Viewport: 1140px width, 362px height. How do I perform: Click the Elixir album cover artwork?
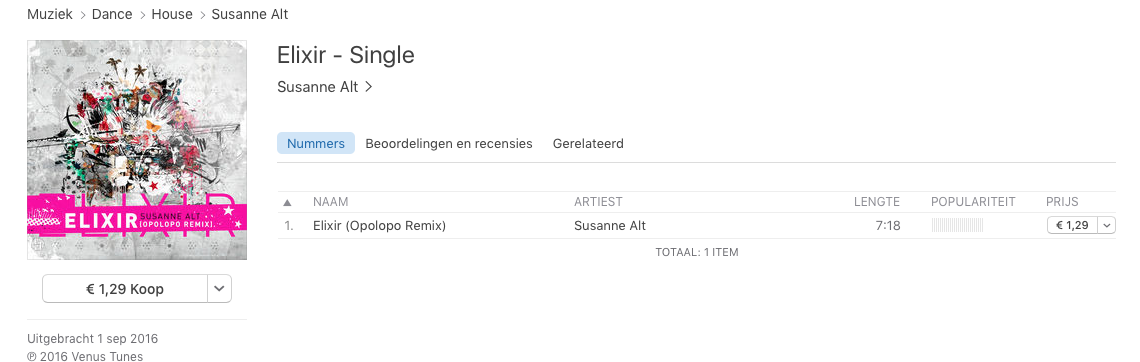pyautogui.click(x=137, y=150)
